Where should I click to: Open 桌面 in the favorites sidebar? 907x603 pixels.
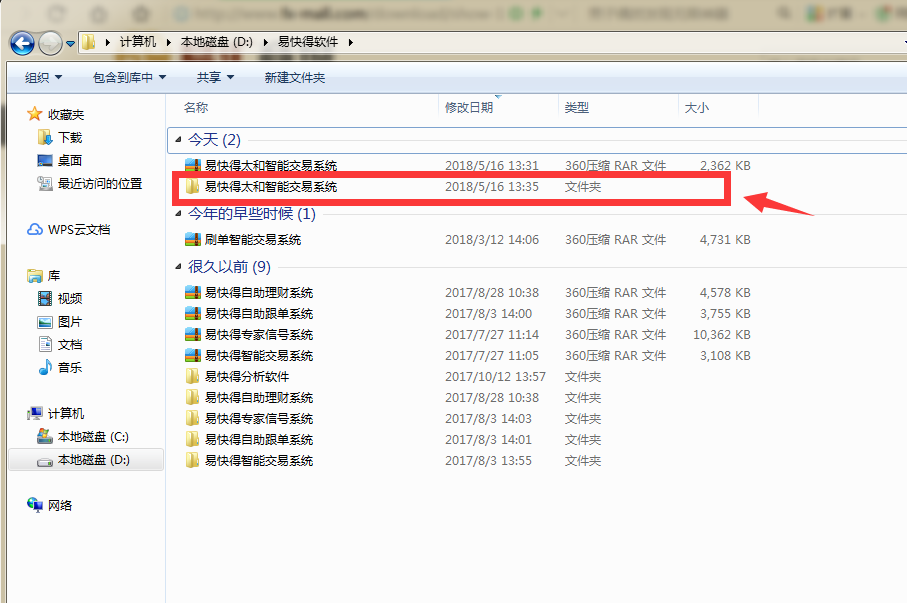click(x=70, y=160)
